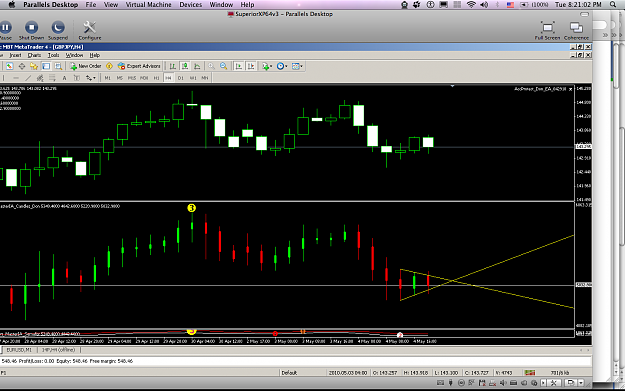Open the Help menu in MetaTrader

(x=94, y=55)
